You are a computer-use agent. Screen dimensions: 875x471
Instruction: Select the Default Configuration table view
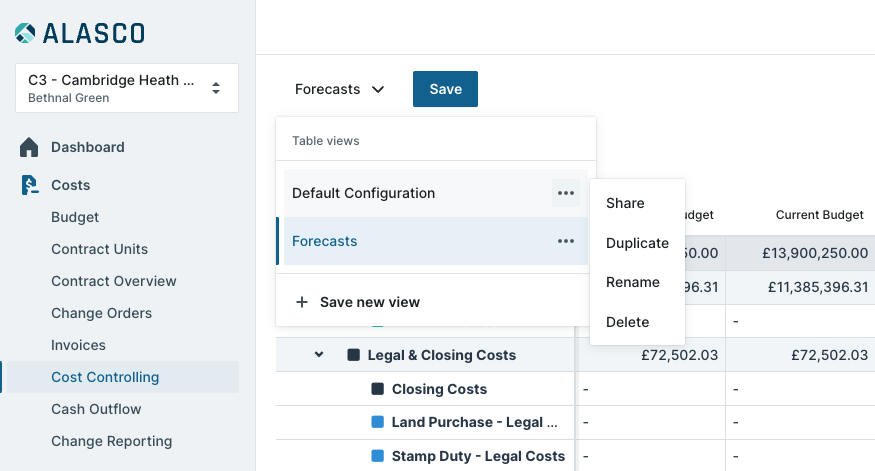pyautogui.click(x=363, y=193)
